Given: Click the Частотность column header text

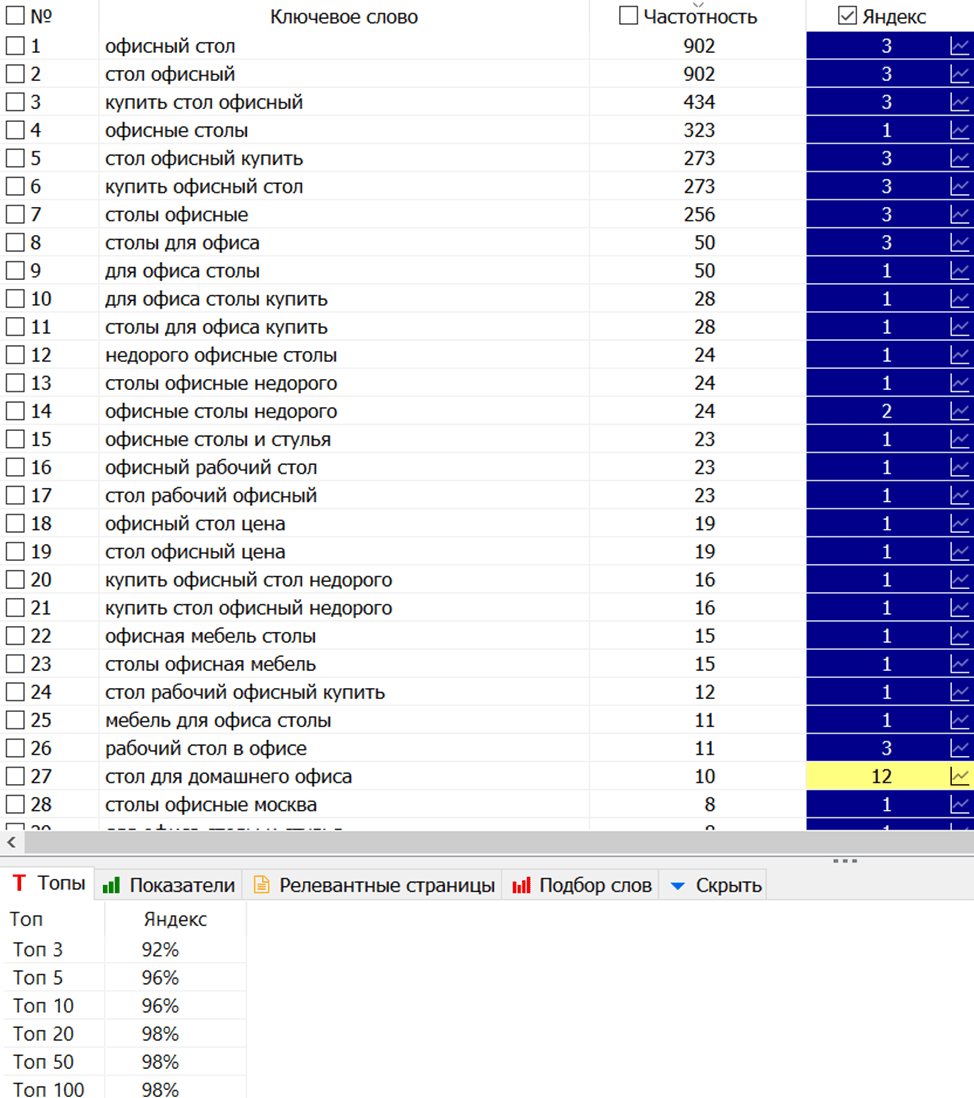Looking at the screenshot, I should pyautogui.click(x=700, y=17).
